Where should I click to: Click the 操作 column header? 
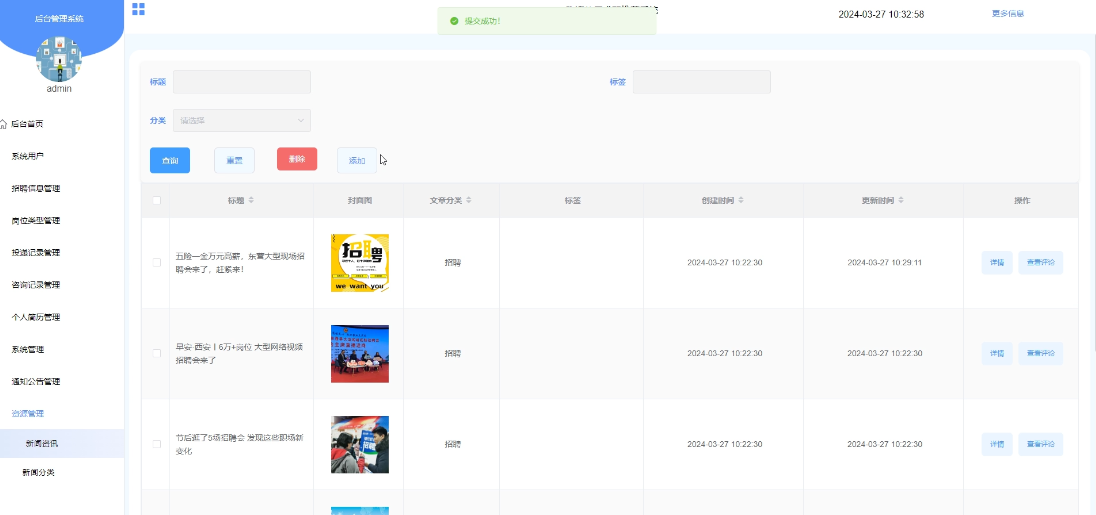click(1022, 201)
